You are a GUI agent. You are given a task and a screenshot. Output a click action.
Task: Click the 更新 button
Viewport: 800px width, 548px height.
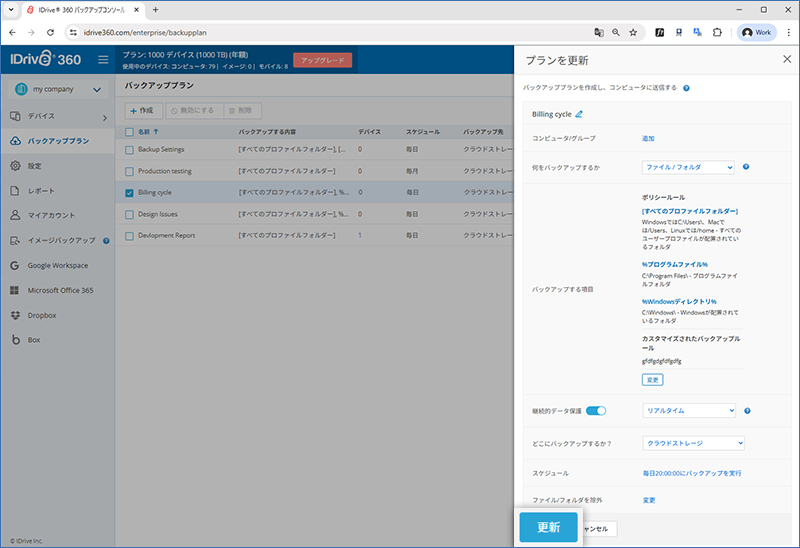coord(548,527)
